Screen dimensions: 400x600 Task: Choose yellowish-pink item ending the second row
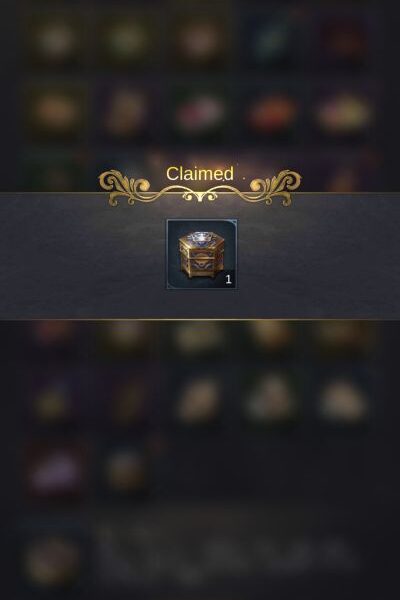point(344,114)
